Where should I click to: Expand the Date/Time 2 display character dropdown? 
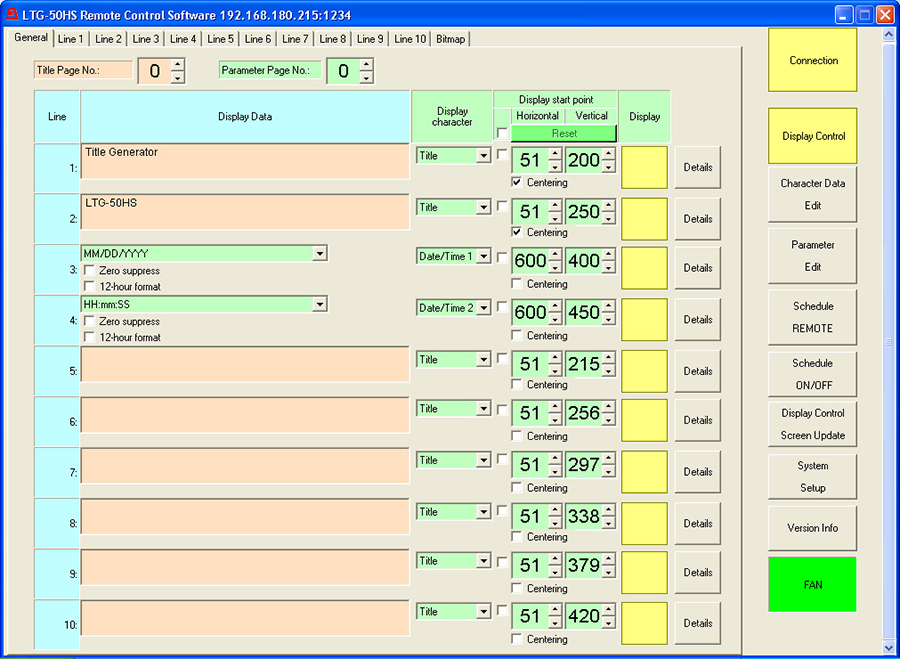click(484, 309)
